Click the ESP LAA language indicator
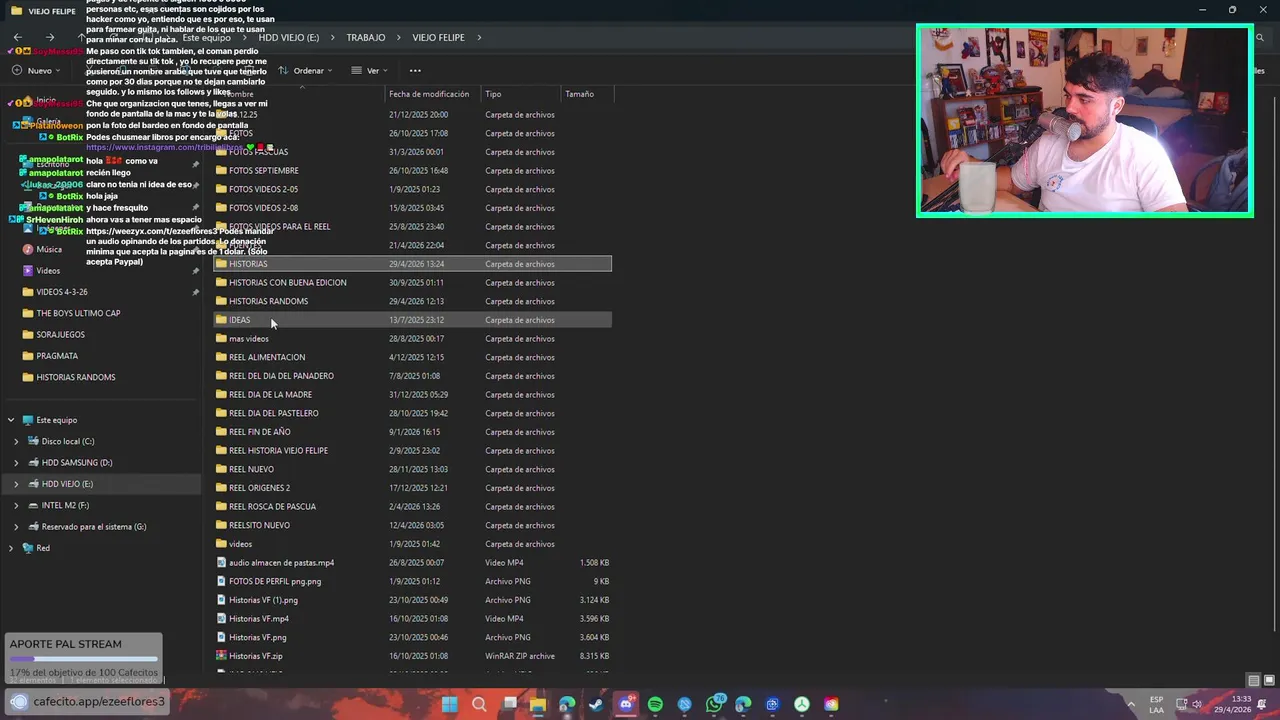The width and height of the screenshot is (1280, 720). click(1156, 704)
